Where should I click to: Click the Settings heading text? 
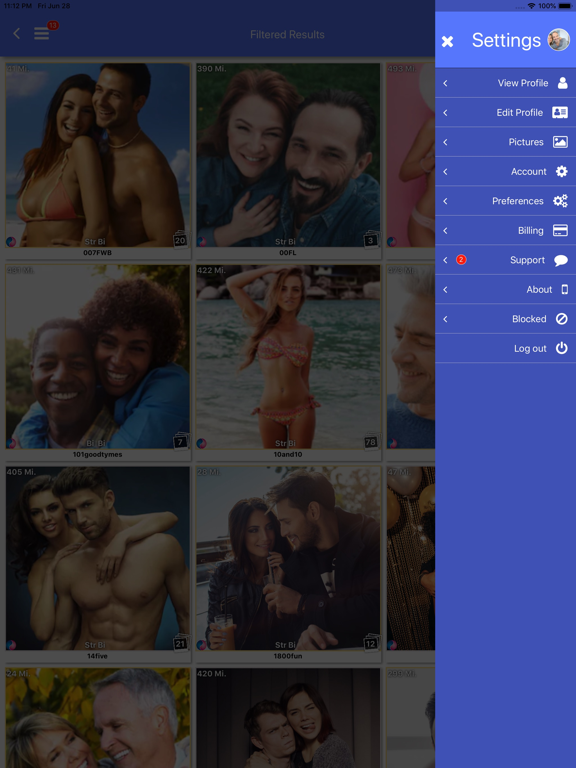click(506, 40)
